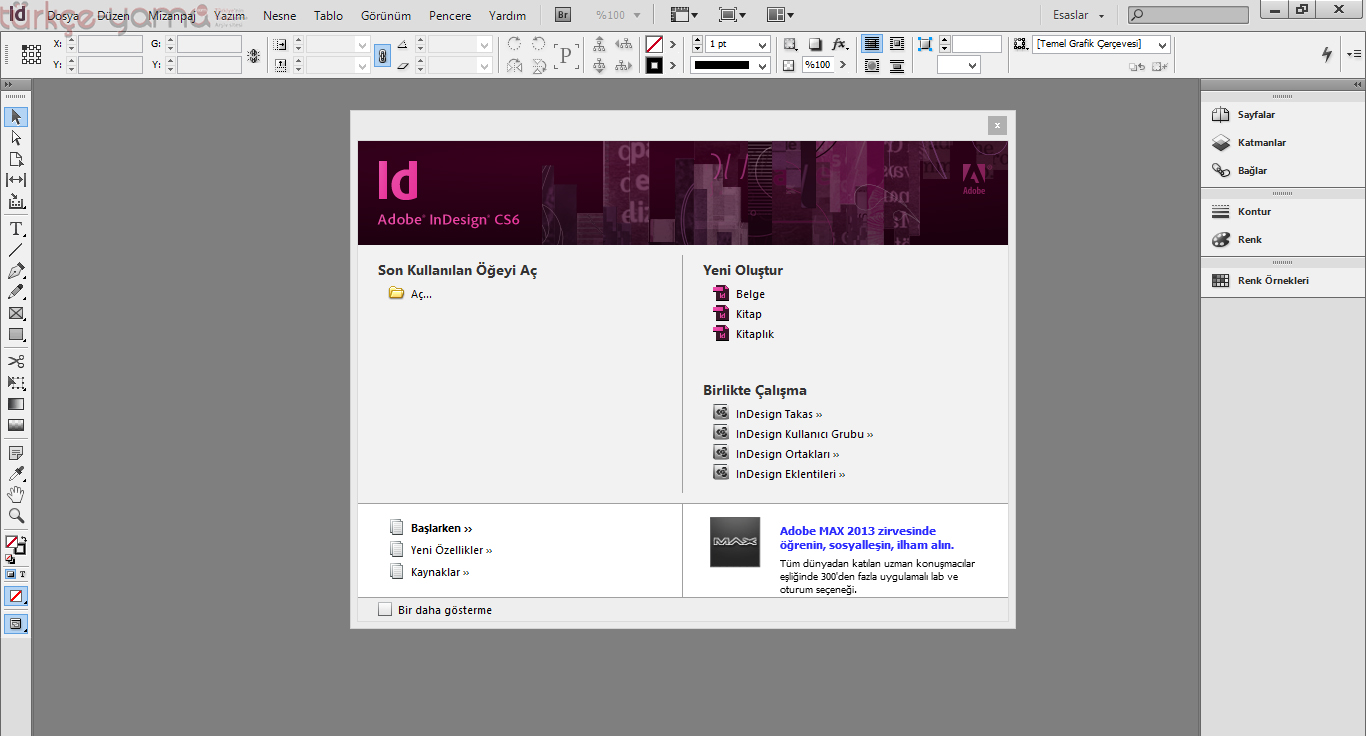Click the Bridge (Br) icon
This screenshot has width=1366, height=736.
[x=563, y=15]
